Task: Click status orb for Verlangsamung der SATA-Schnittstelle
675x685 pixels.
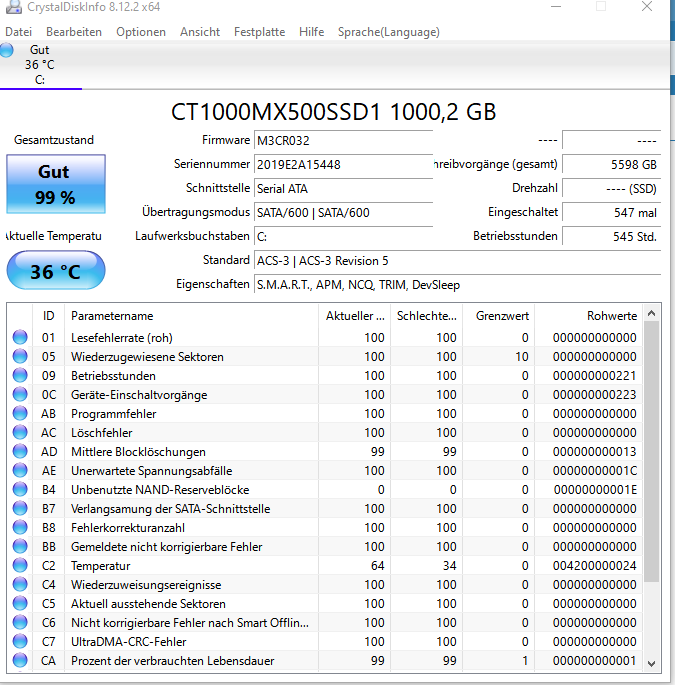Action: point(20,509)
